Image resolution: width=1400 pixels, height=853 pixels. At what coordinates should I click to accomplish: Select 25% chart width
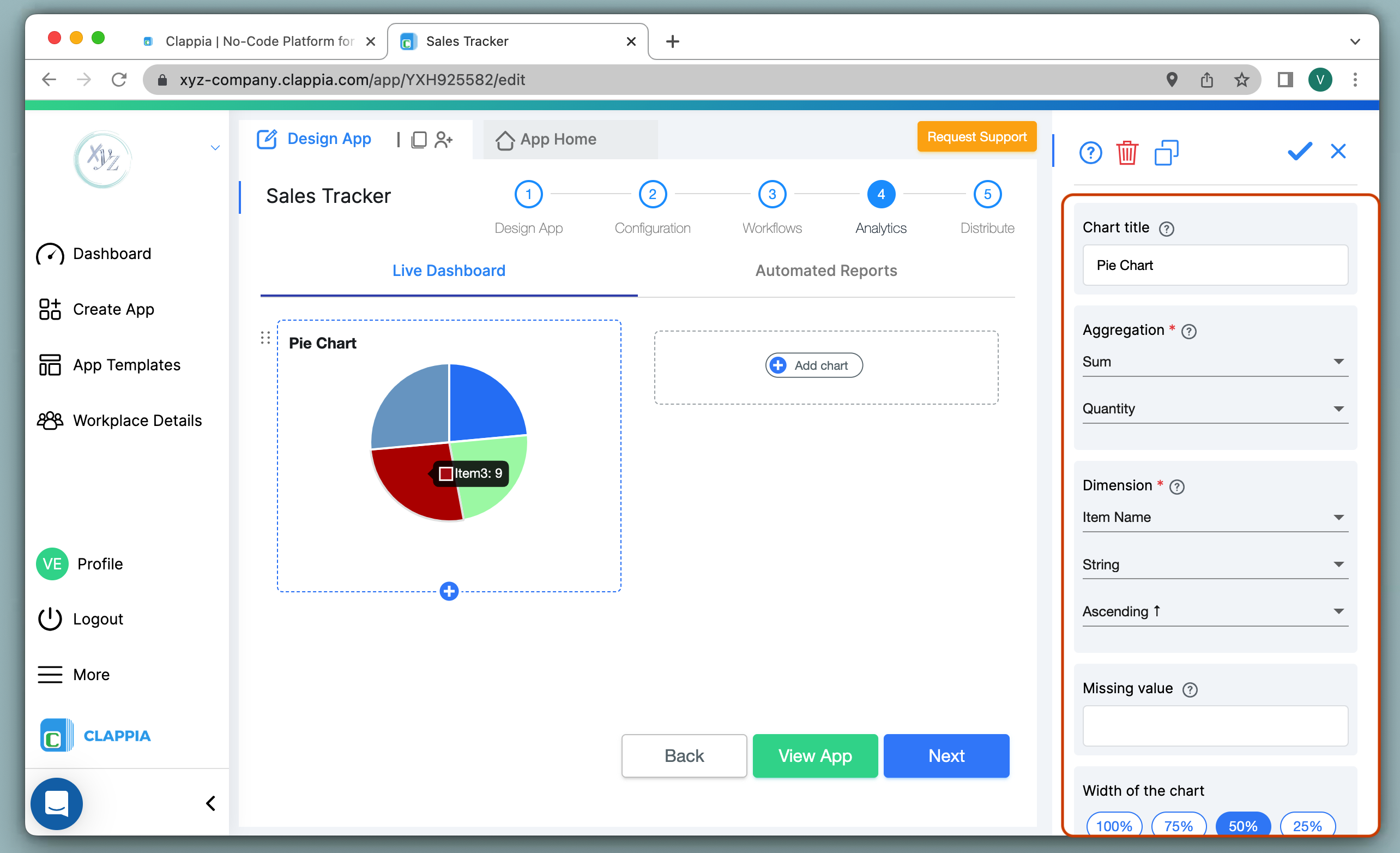pos(1307,826)
